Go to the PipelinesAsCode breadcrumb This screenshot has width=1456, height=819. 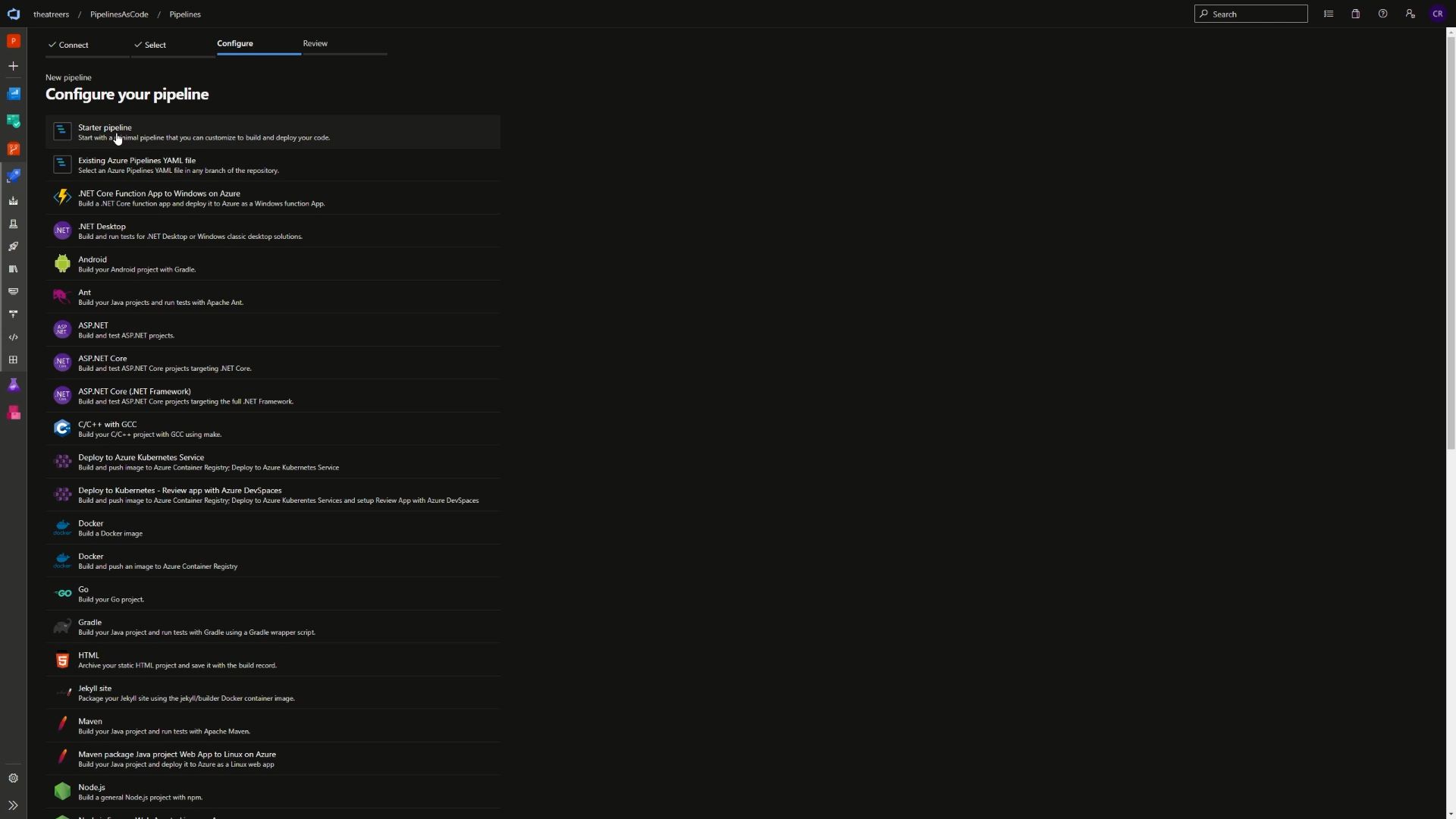(x=119, y=14)
